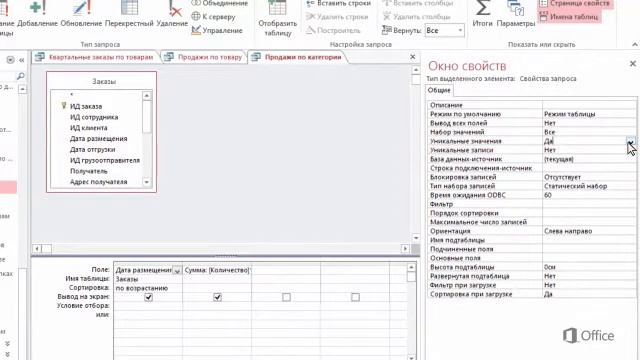Click the empty Фильтр property field
The image size is (640, 360).
[589, 204]
